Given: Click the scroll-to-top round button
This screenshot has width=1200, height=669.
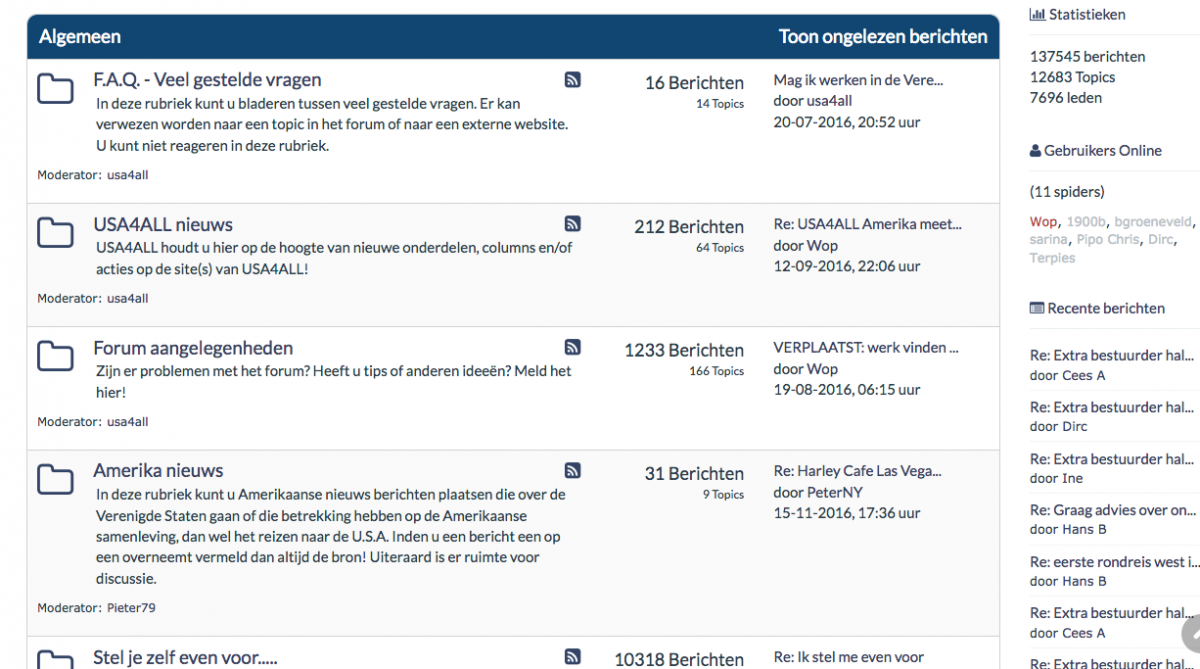Looking at the screenshot, I should 1192,634.
